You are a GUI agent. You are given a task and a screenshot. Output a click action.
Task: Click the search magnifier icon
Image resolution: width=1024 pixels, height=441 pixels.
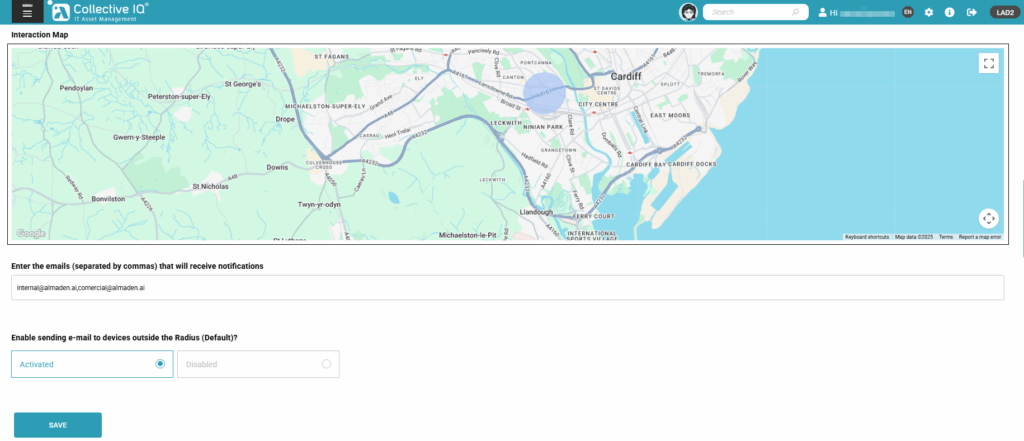(796, 13)
